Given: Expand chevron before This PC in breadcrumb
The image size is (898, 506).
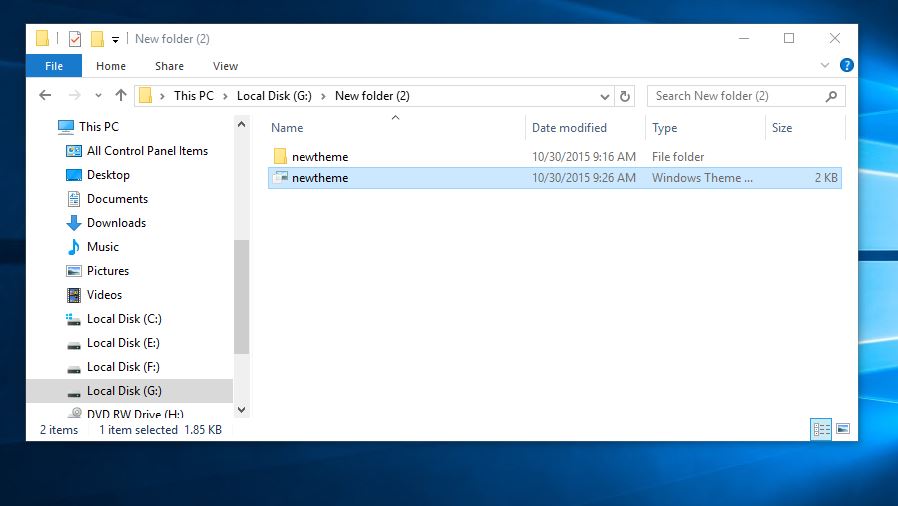Looking at the screenshot, I should point(163,96).
